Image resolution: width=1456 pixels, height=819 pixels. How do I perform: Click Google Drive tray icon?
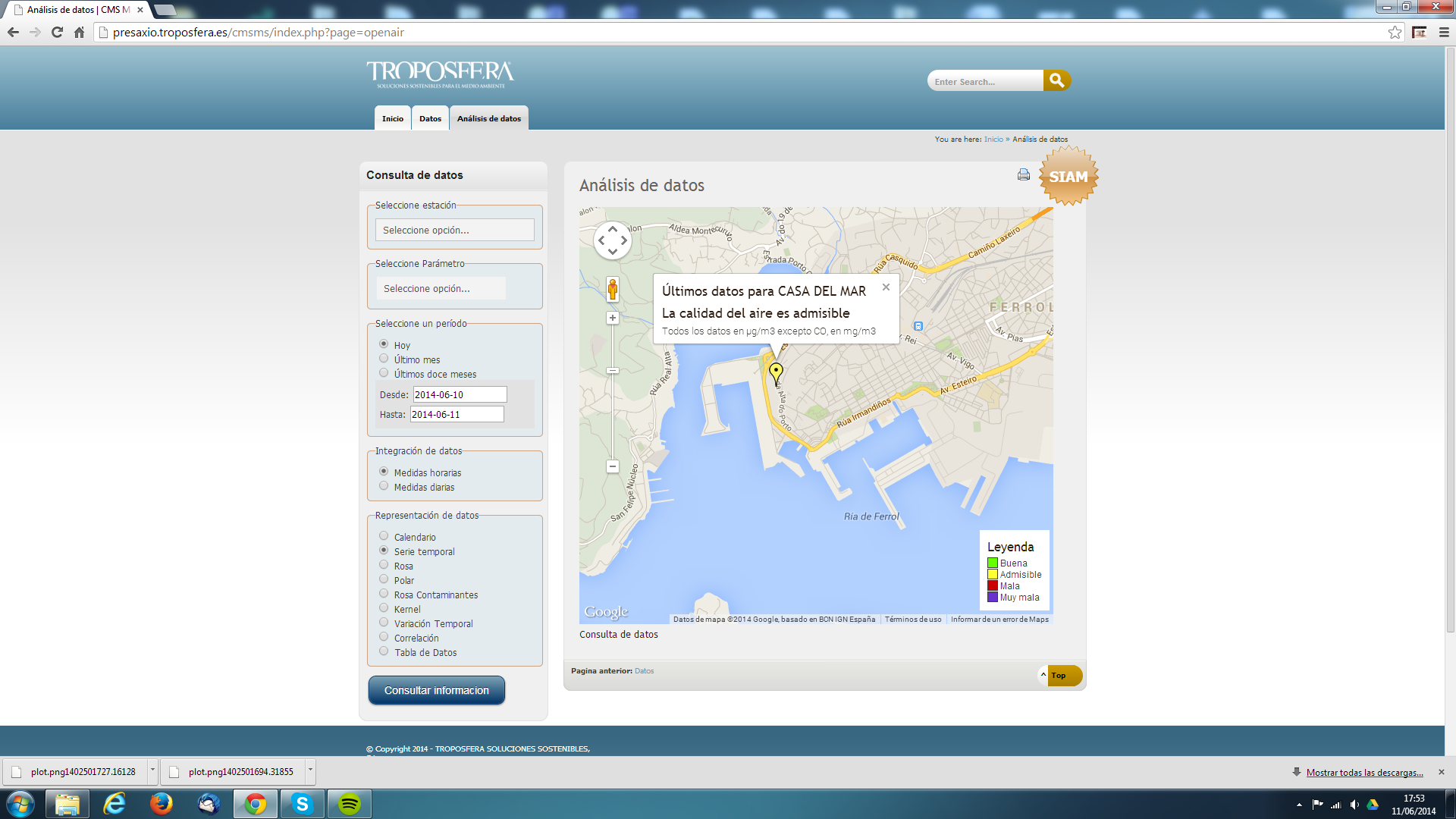coord(1373,805)
